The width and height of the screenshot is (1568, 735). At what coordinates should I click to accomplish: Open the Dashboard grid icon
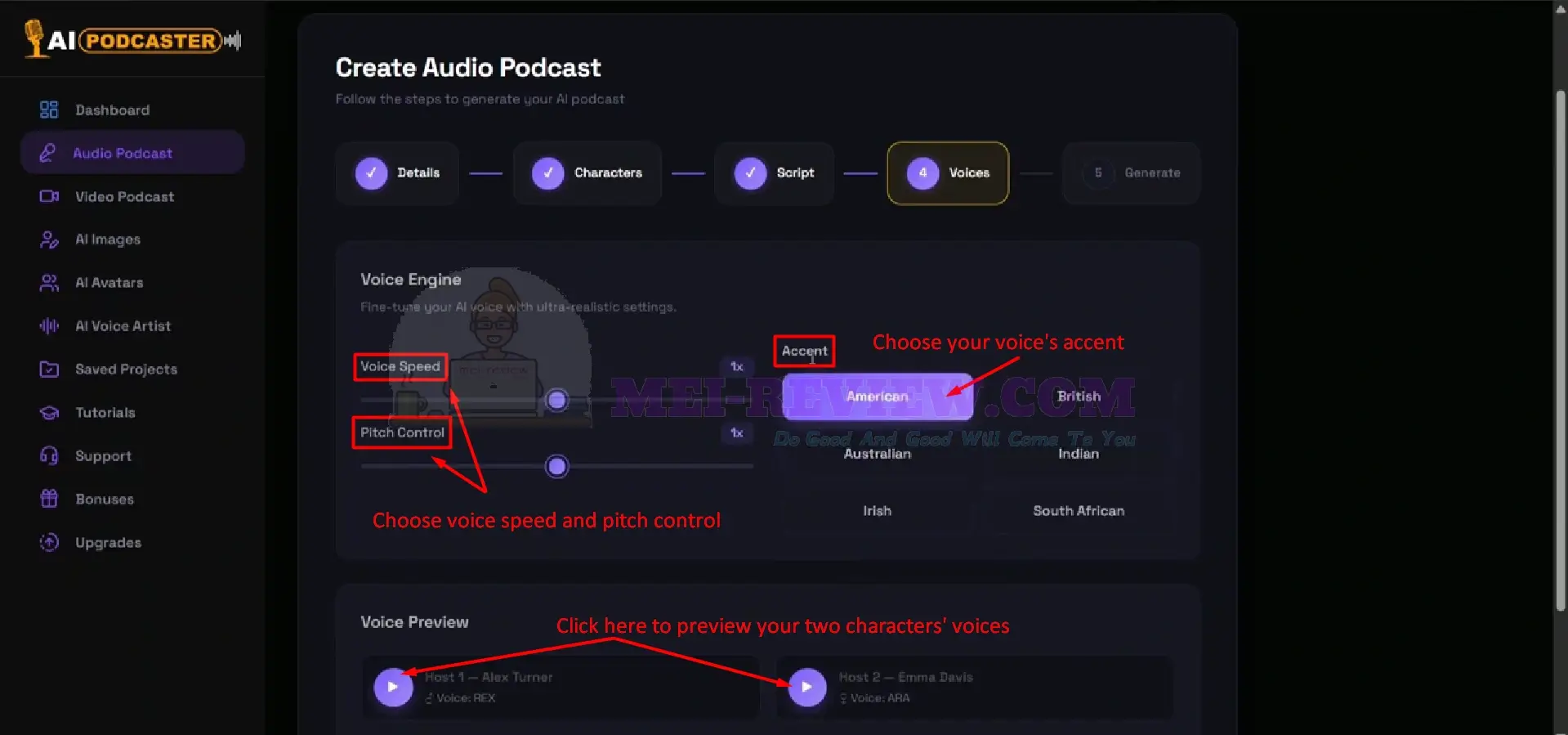[x=49, y=110]
